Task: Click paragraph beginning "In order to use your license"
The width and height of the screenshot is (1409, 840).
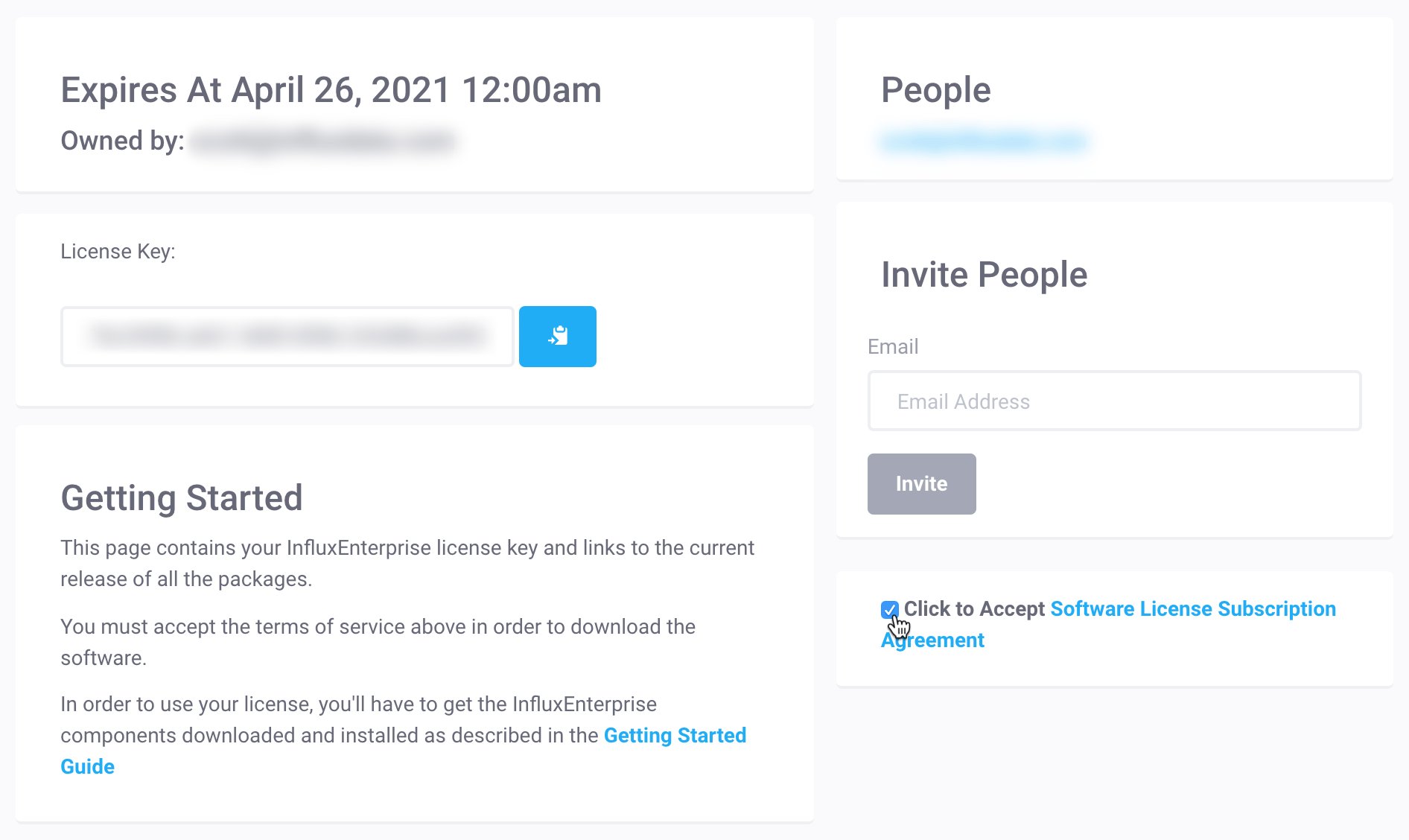Action: point(404,736)
